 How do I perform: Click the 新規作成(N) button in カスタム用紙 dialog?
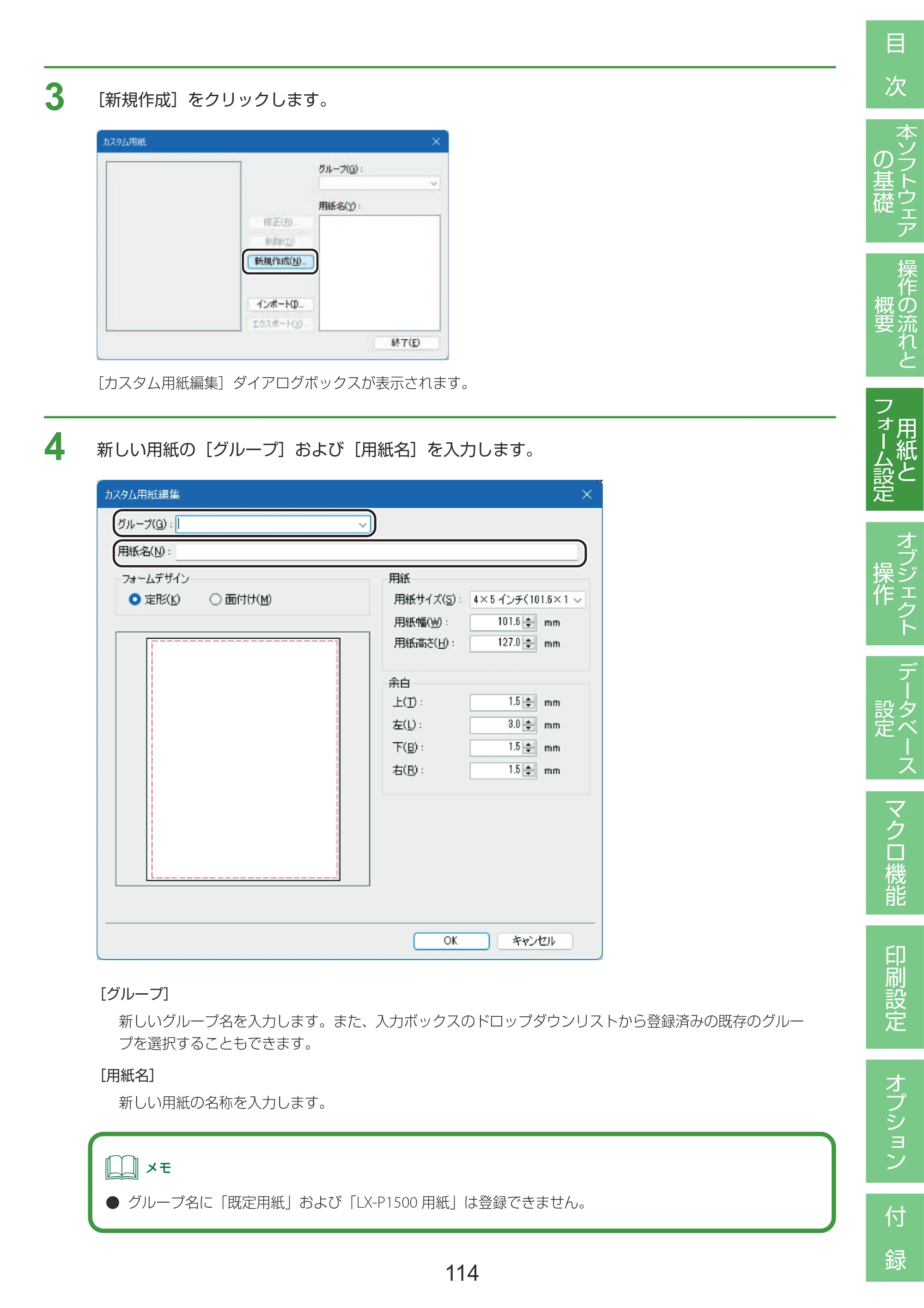280,262
